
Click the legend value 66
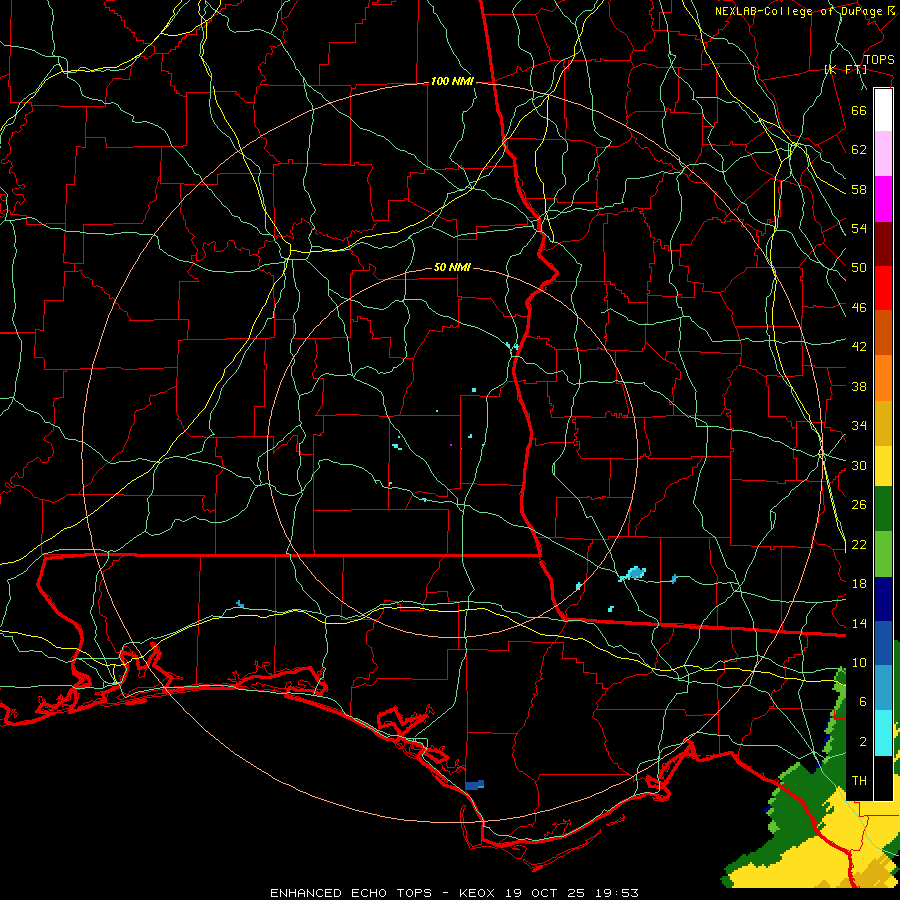859,110
